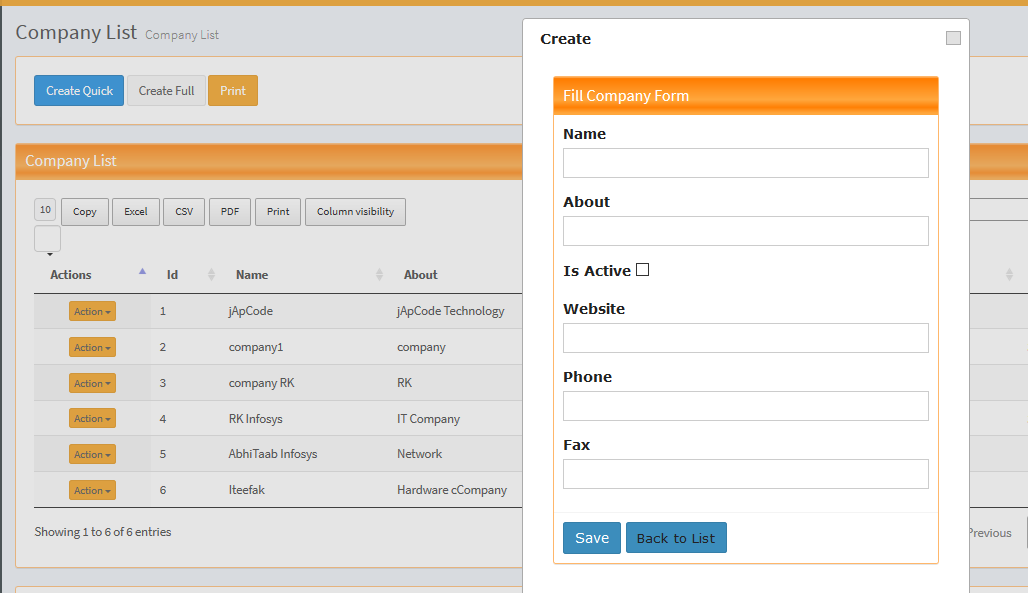Focus the Website input field
Screen dimensions: 1028x593
pos(745,338)
